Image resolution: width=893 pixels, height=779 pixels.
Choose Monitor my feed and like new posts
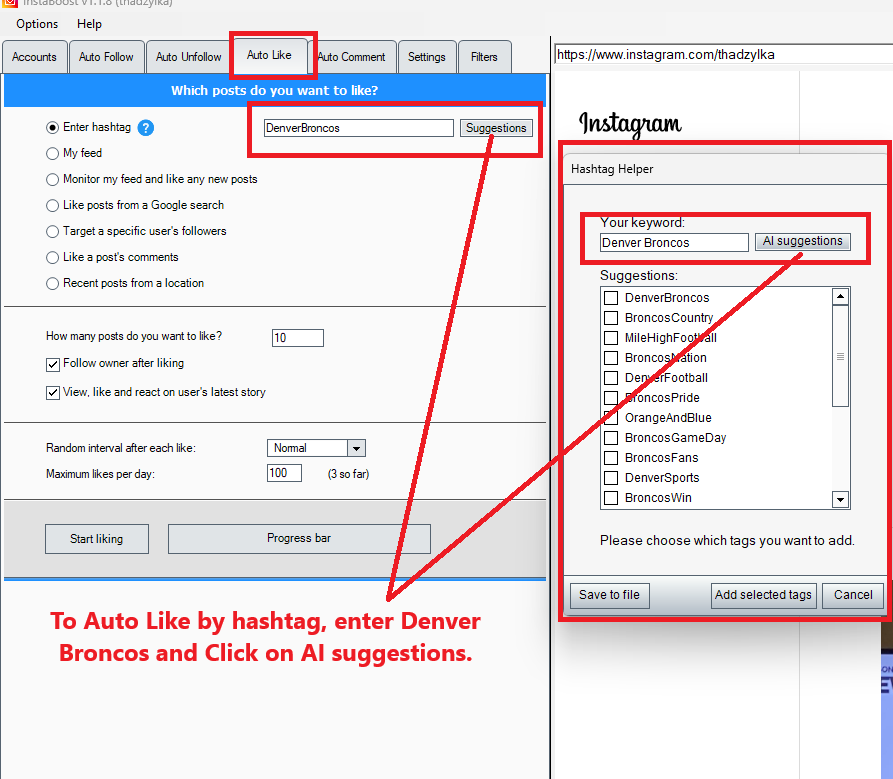pyautogui.click(x=52, y=179)
